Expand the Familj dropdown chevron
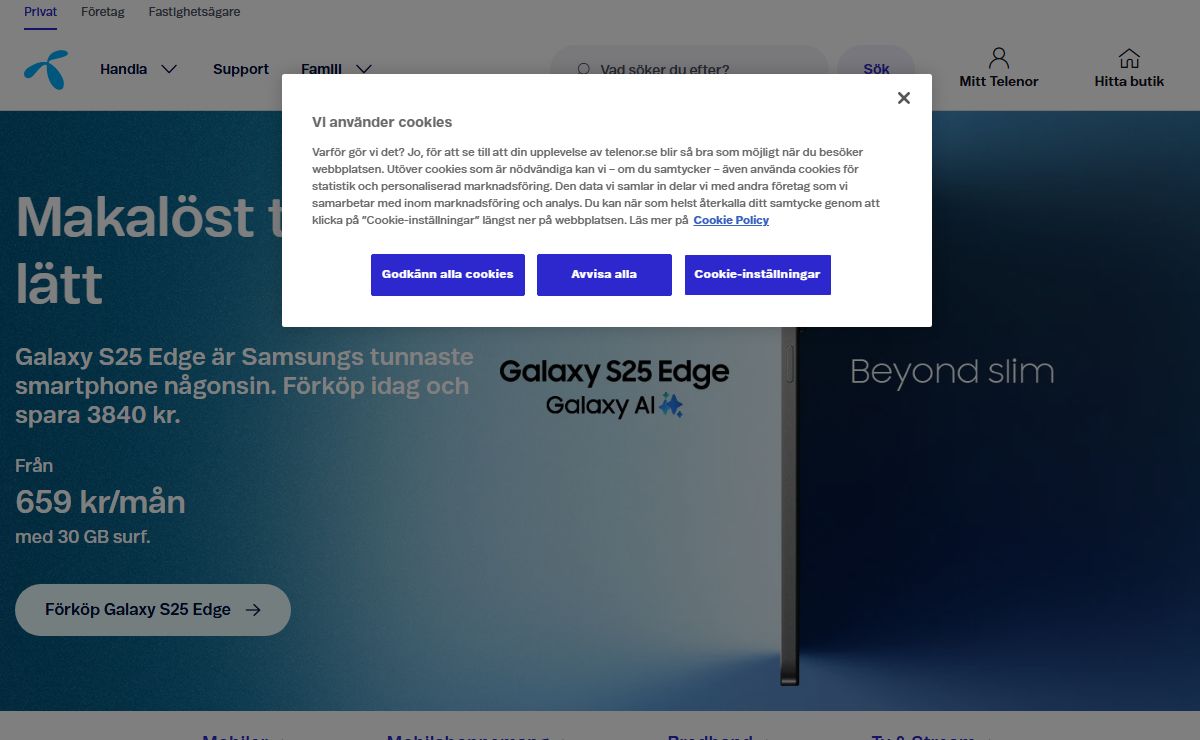Viewport: 1200px width, 740px height. 364,69
